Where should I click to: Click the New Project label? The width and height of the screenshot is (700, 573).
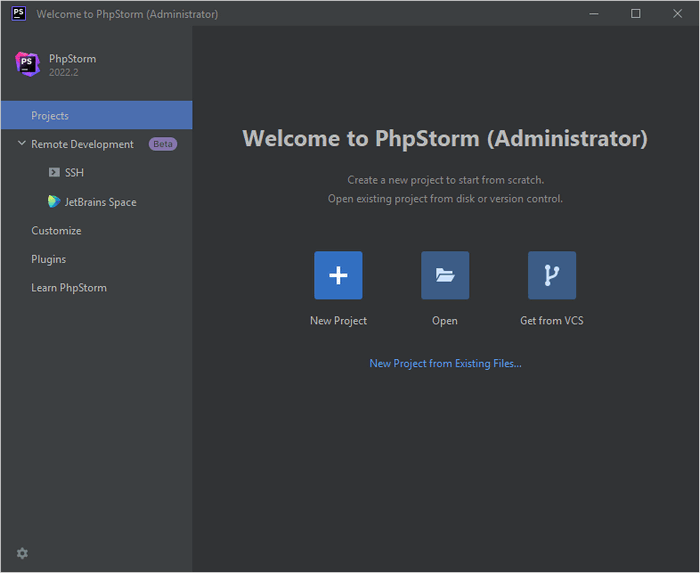coord(338,321)
